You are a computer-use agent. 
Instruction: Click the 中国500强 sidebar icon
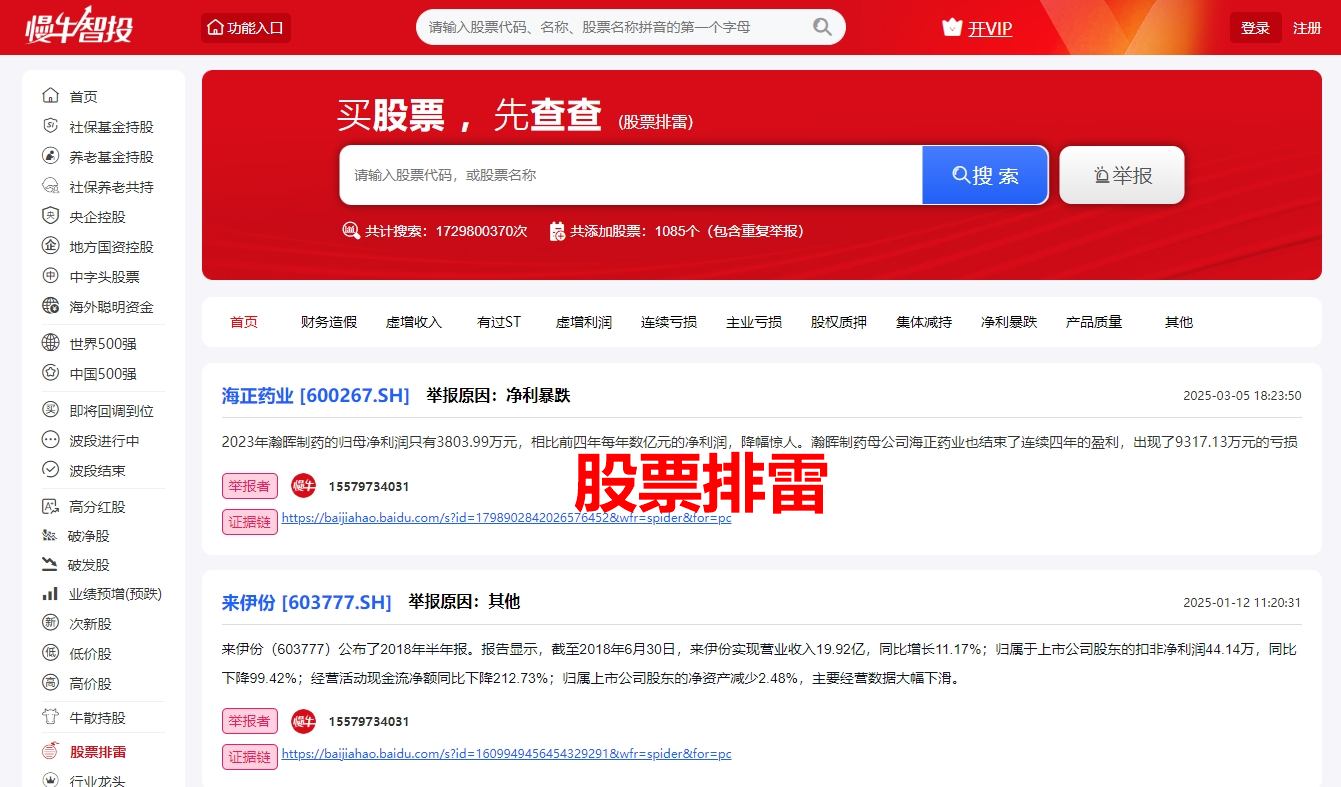point(50,373)
